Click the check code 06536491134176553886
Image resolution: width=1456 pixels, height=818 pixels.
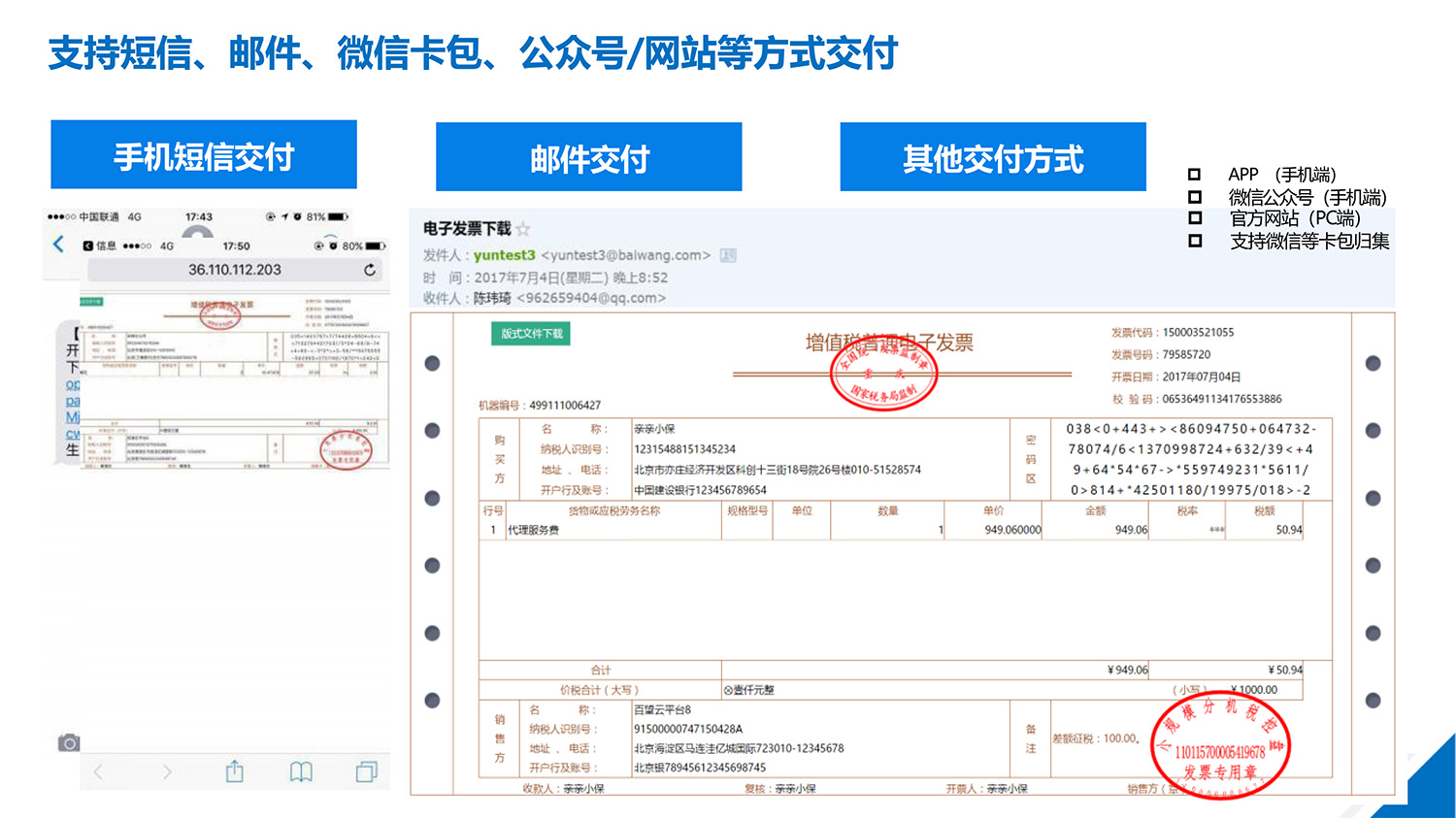click(x=1222, y=399)
